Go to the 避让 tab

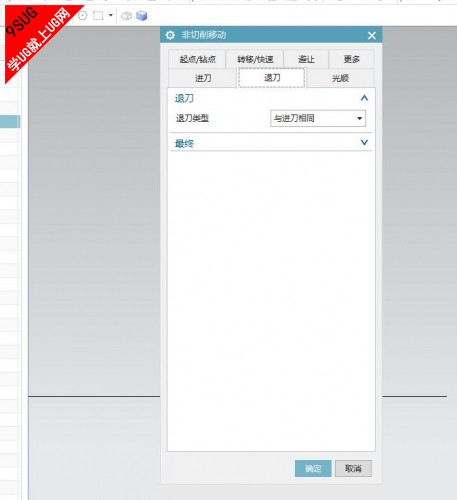[x=306, y=59]
